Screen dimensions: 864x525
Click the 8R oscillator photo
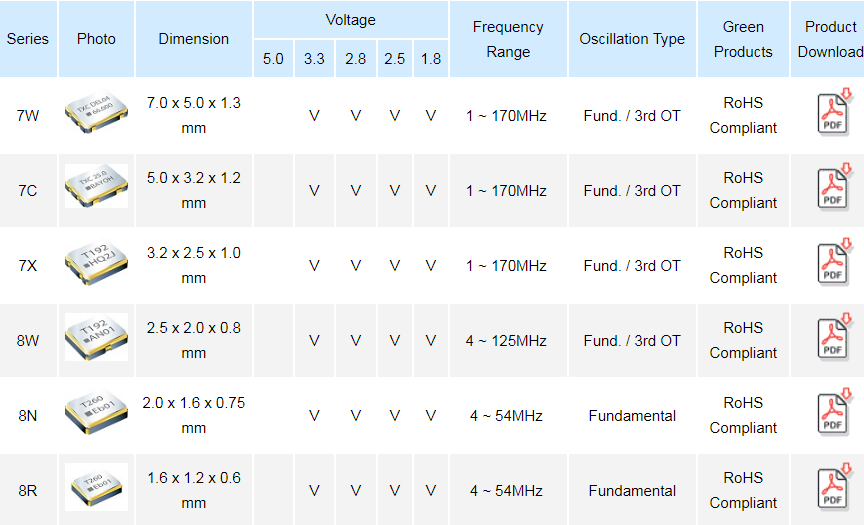coord(96,489)
